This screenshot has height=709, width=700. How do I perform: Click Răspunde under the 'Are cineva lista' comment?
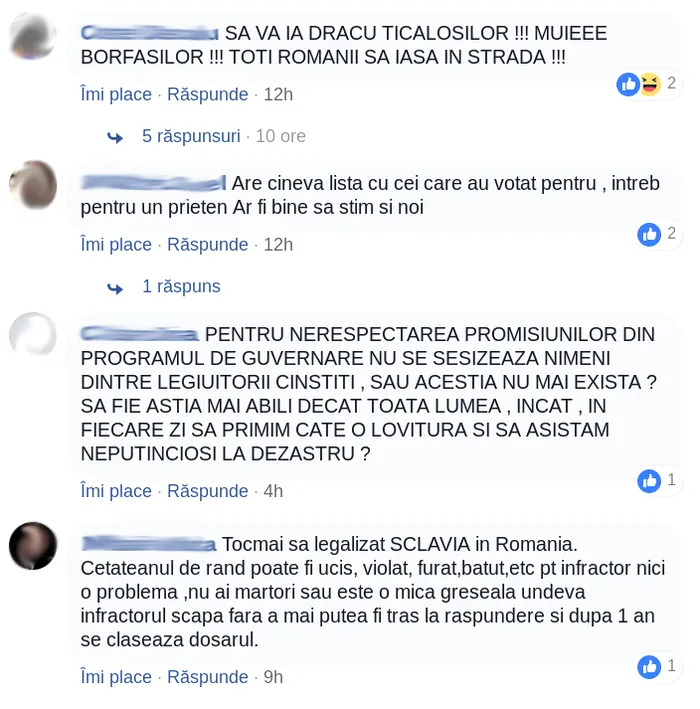[208, 245]
